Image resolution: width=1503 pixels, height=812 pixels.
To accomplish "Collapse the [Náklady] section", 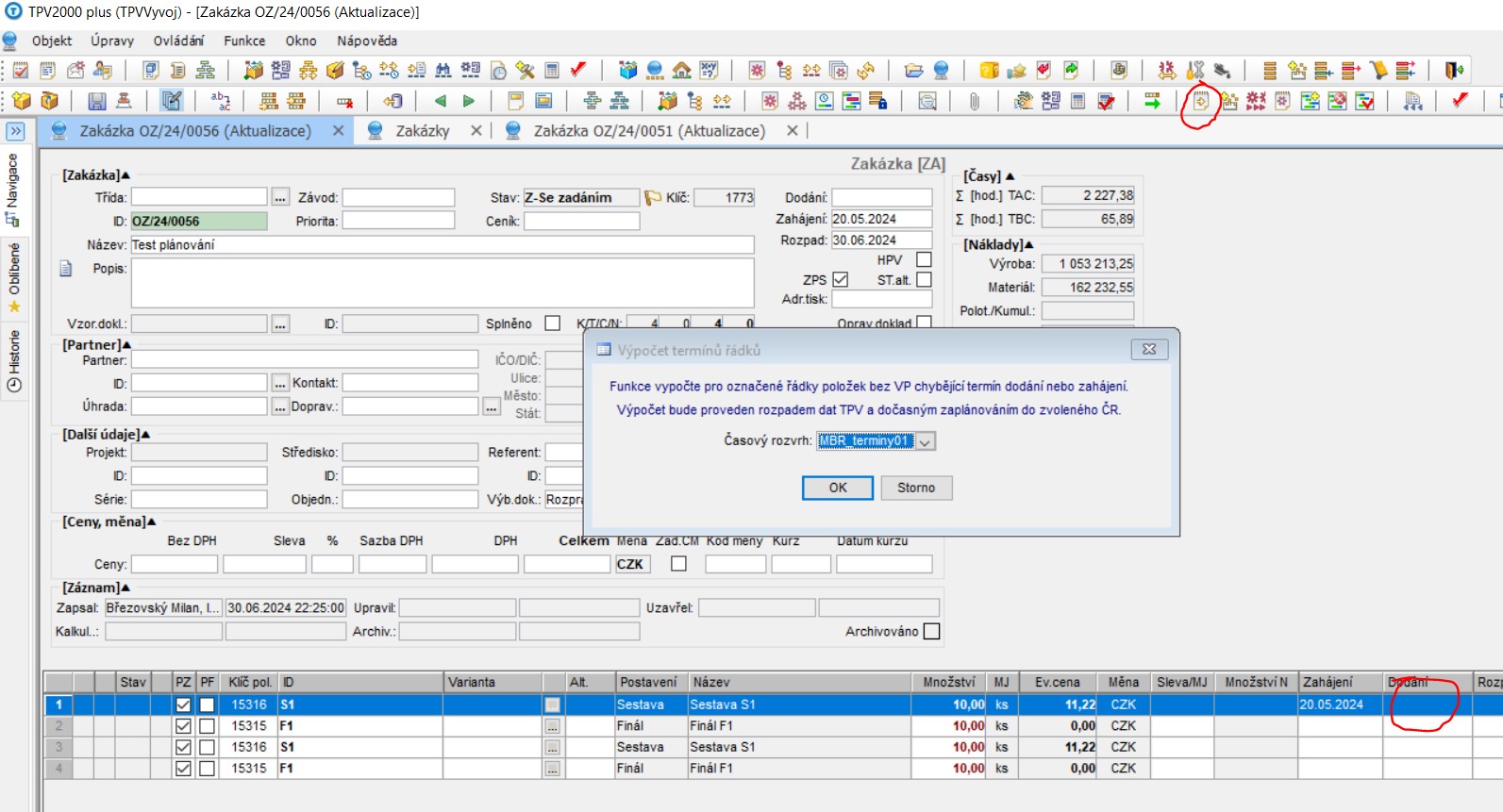I will 1028,244.
